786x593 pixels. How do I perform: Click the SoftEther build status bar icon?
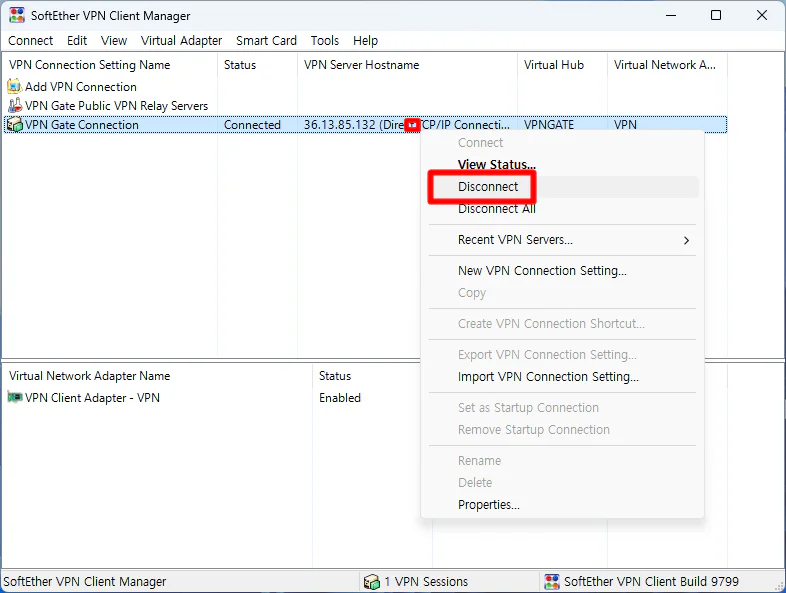coord(551,582)
